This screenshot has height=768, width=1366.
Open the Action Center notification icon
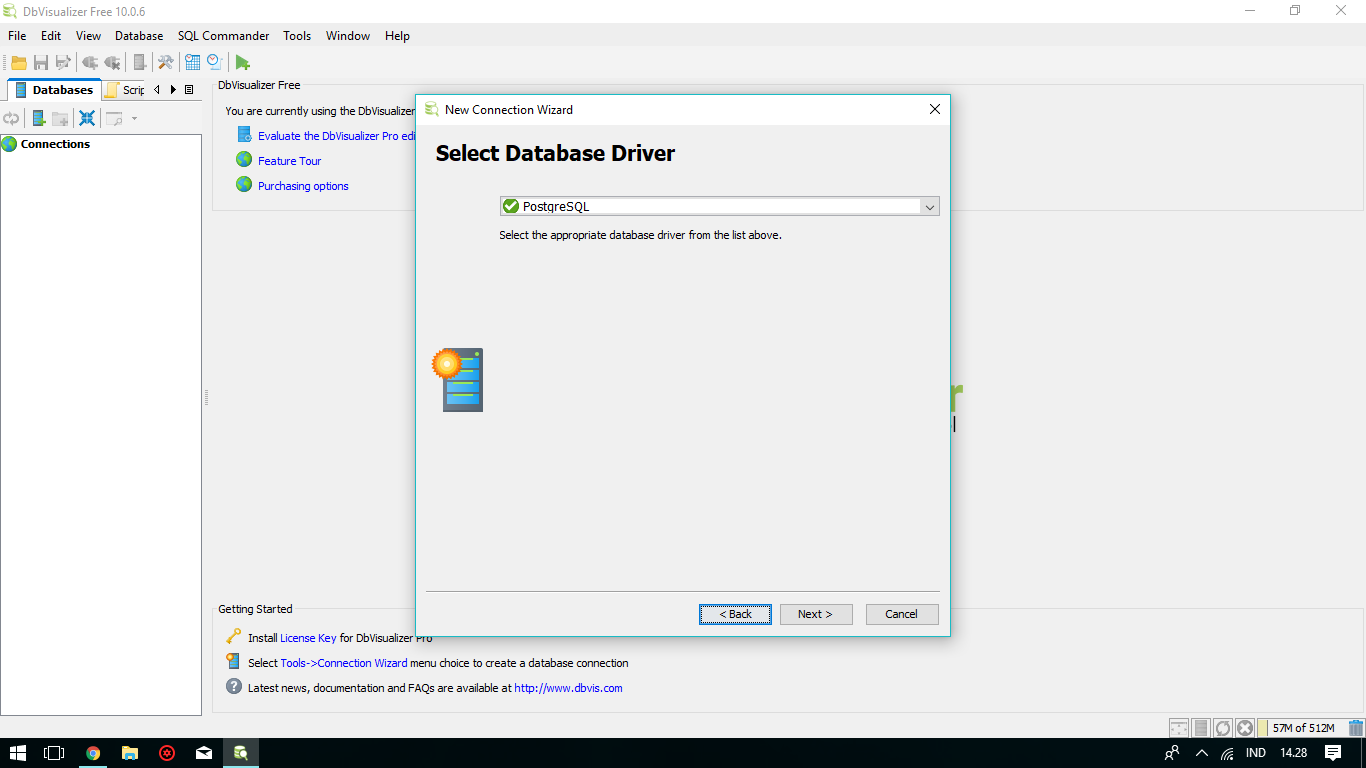pos(1333,753)
